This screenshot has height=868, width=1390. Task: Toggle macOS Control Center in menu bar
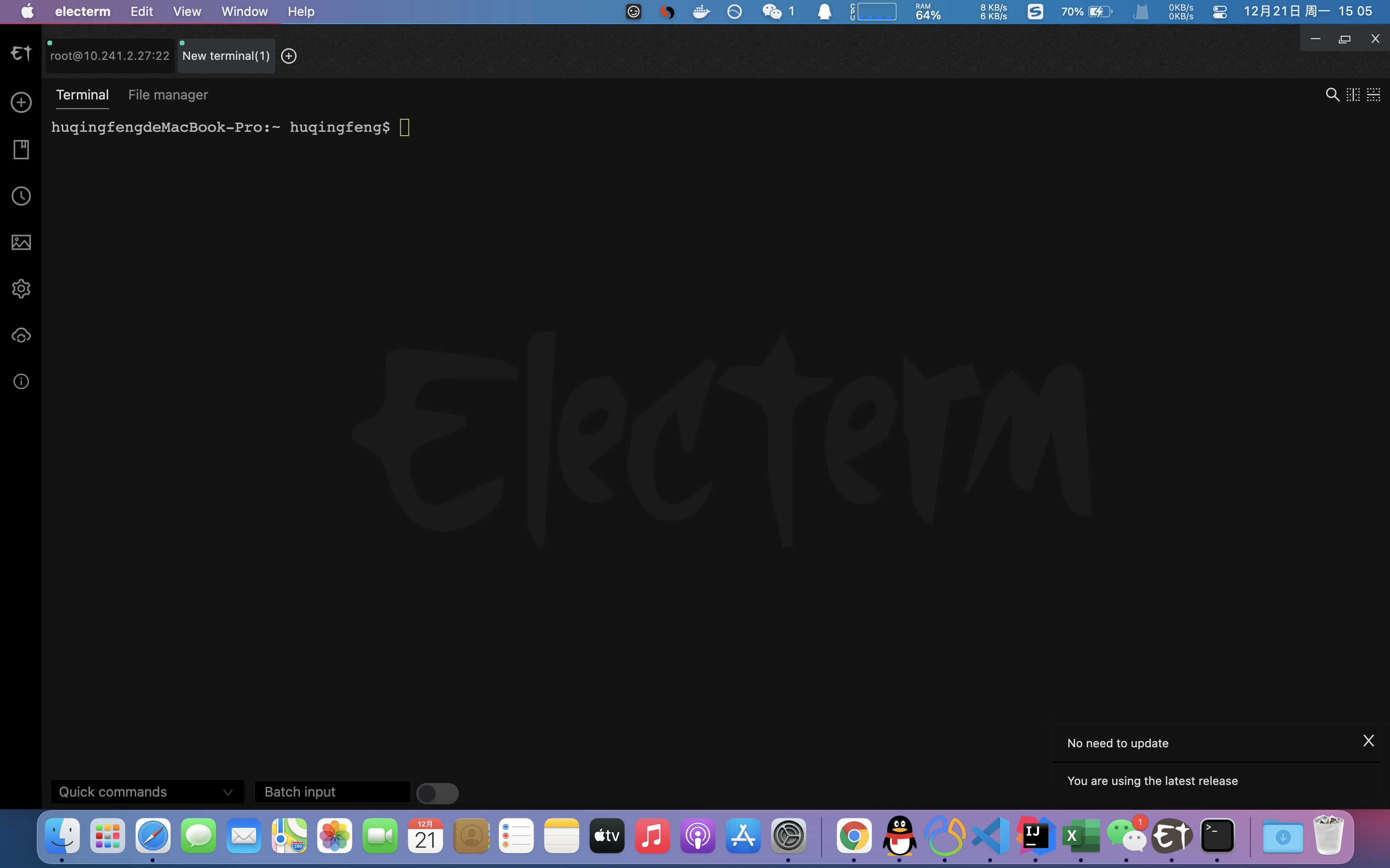(1220, 12)
